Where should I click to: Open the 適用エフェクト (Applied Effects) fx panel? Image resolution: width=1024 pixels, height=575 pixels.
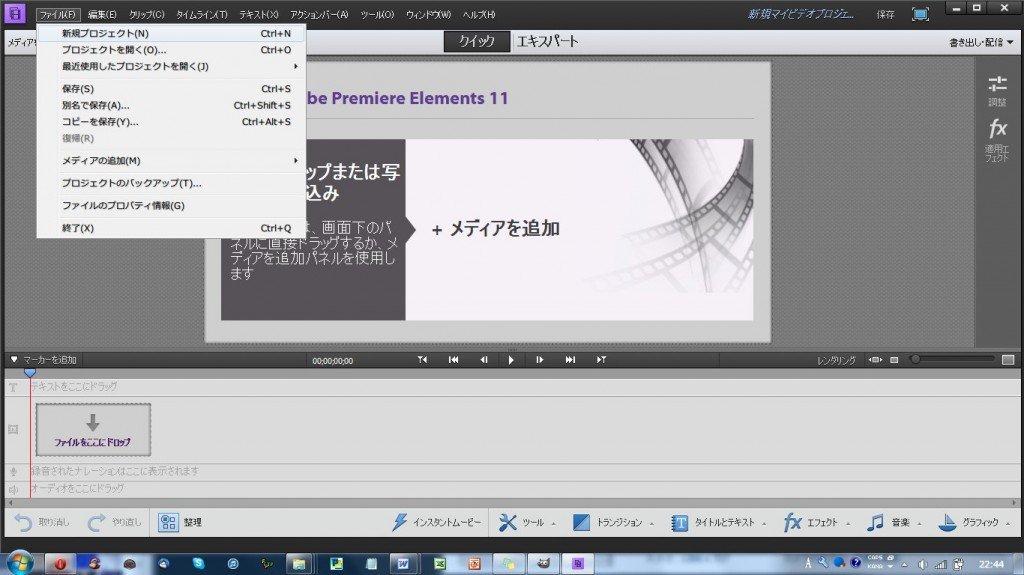997,129
